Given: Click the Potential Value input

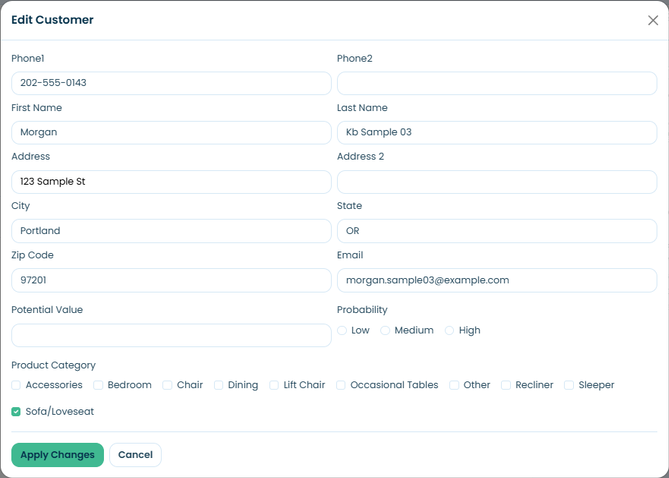Looking at the screenshot, I should 171,335.
